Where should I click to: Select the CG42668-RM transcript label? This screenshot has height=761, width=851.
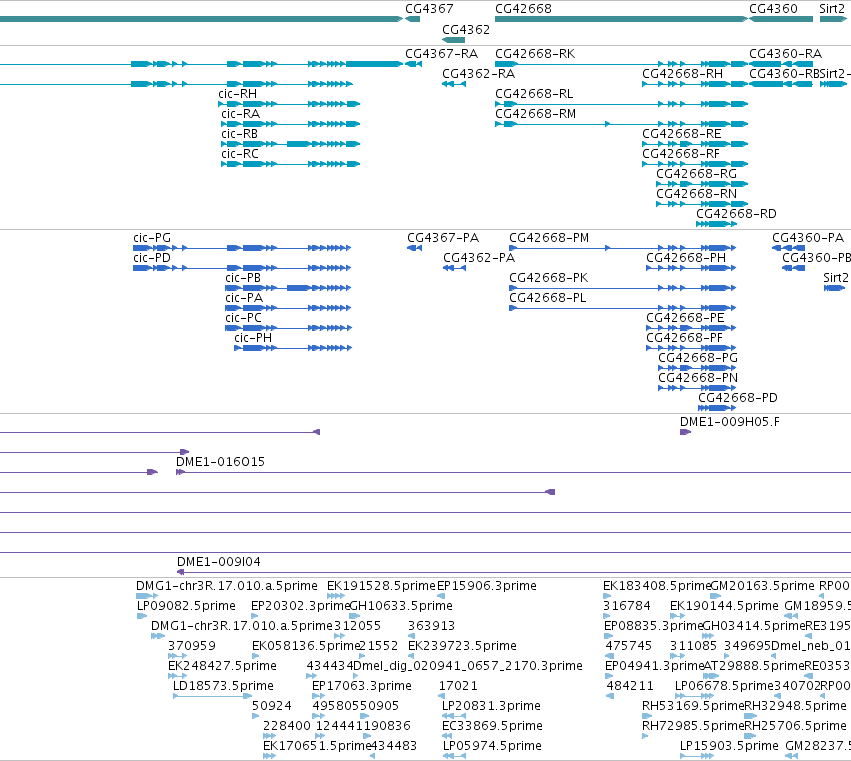coord(536,114)
